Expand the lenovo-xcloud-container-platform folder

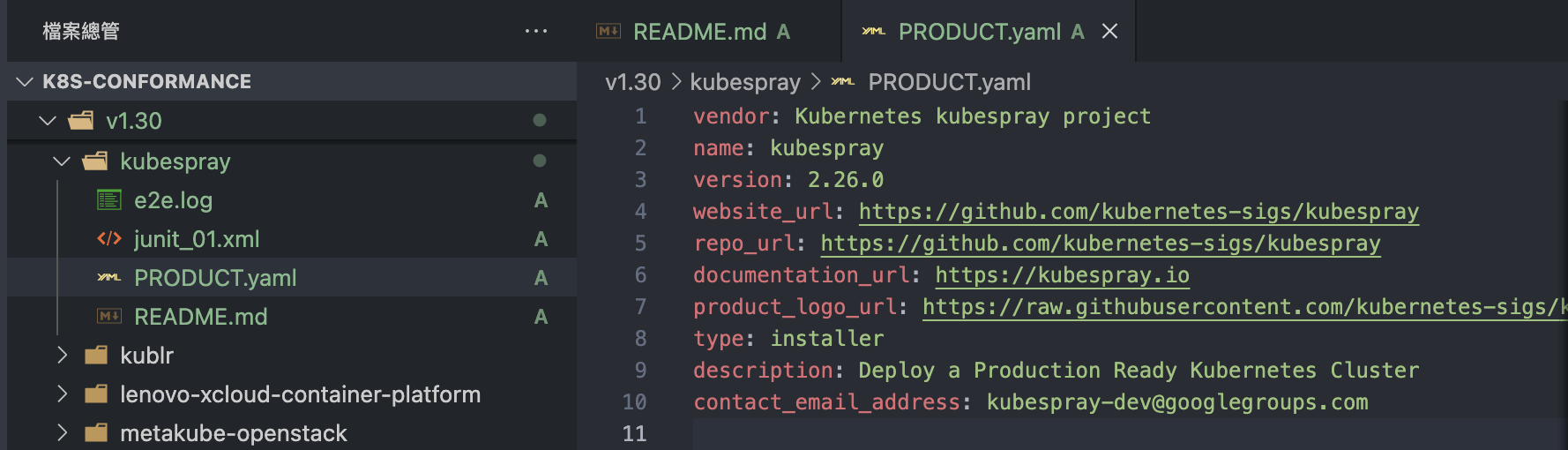[62, 394]
